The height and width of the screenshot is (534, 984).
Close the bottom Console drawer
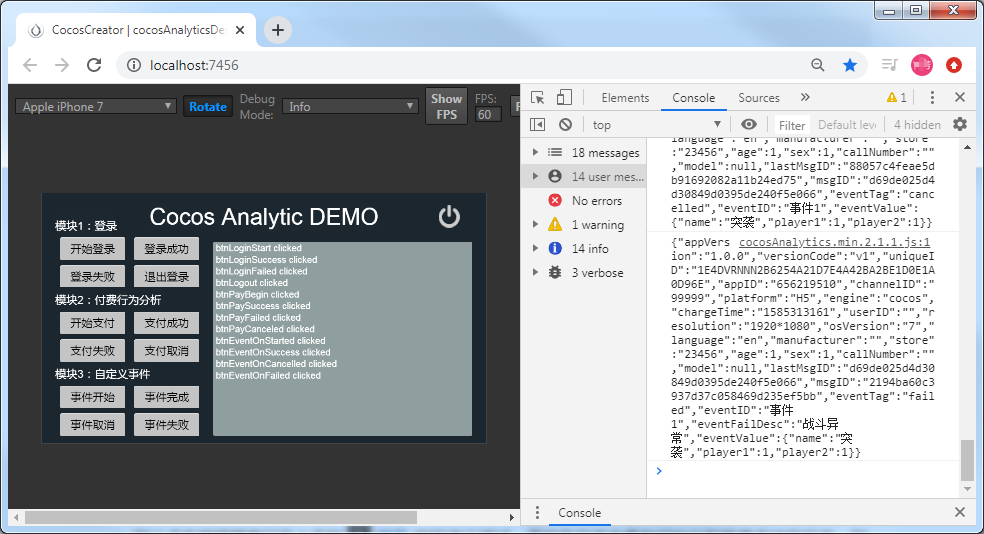960,512
